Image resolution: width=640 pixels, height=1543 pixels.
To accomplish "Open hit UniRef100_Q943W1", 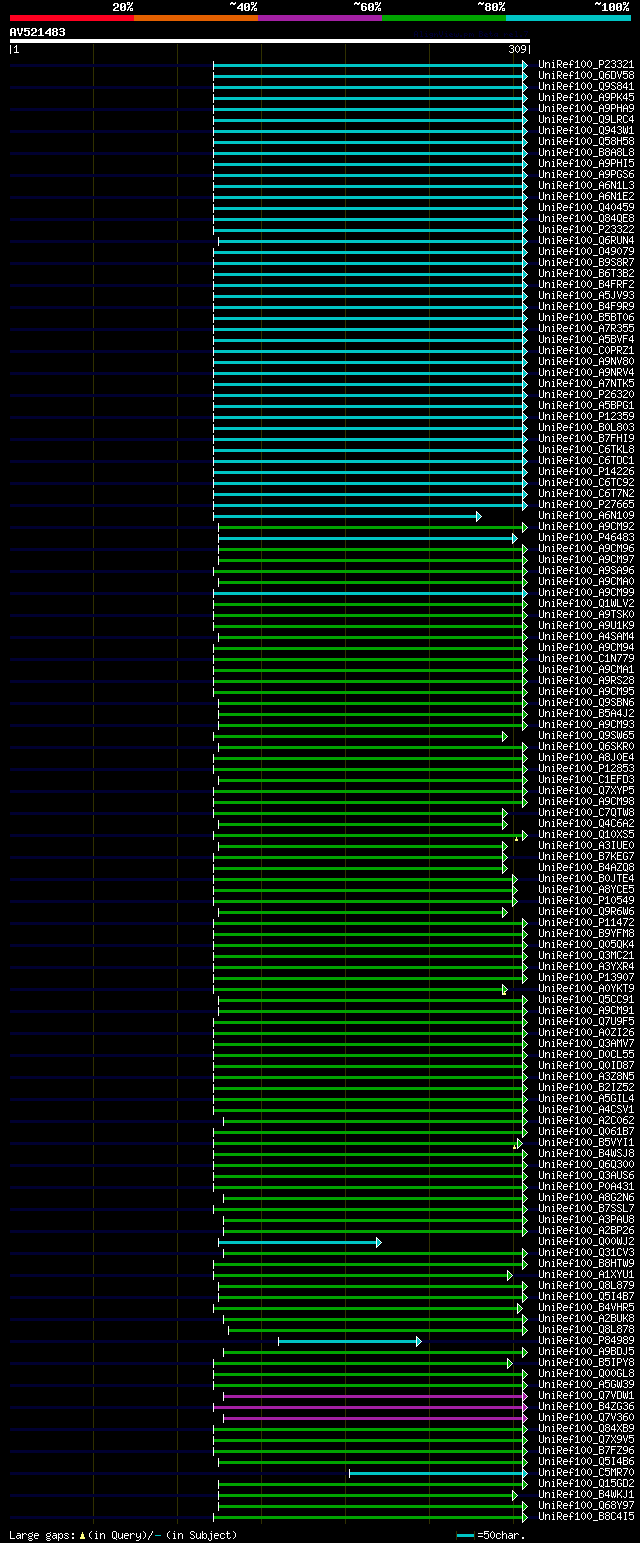I will point(586,130).
